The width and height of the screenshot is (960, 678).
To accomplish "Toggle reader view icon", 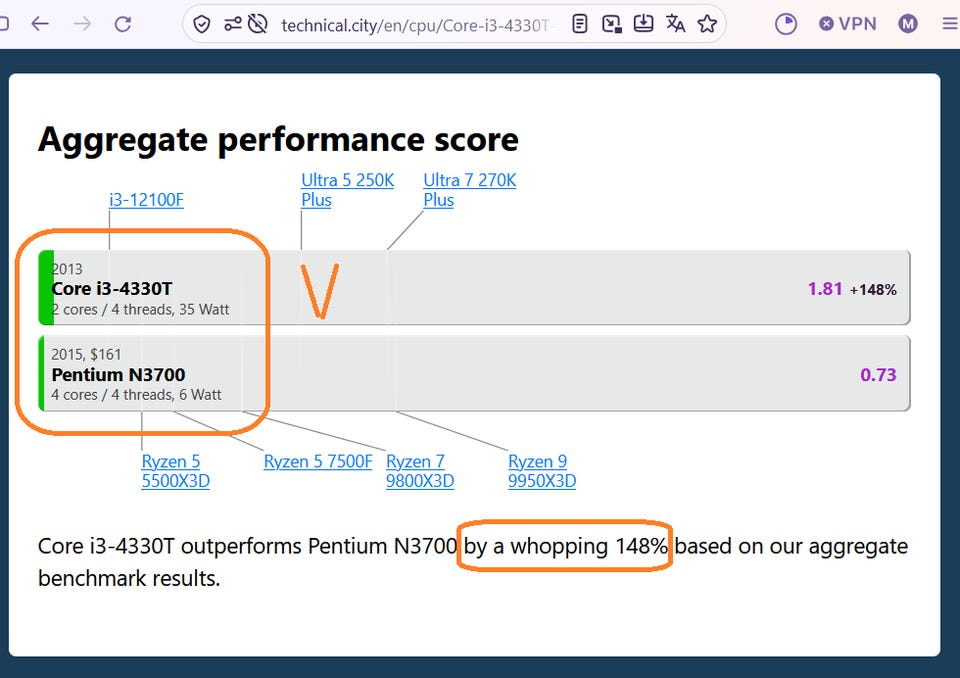I will (579, 24).
